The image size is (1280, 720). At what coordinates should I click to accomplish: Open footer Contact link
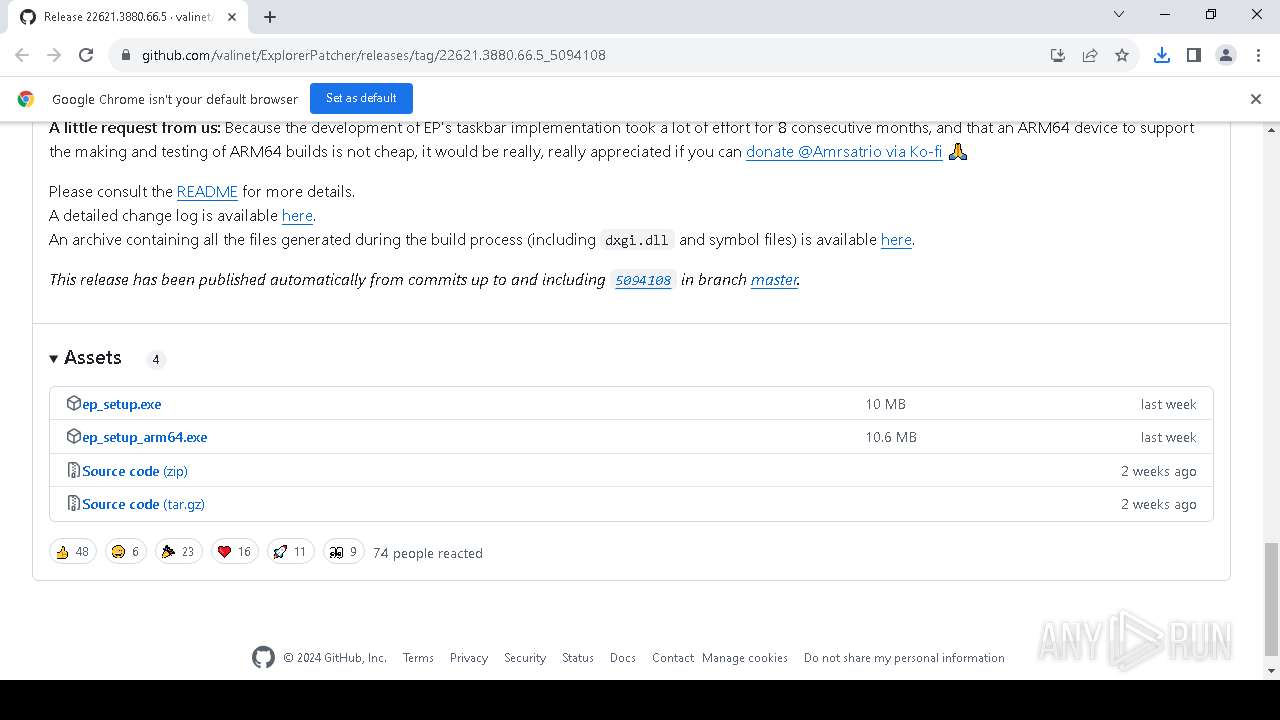click(x=673, y=657)
